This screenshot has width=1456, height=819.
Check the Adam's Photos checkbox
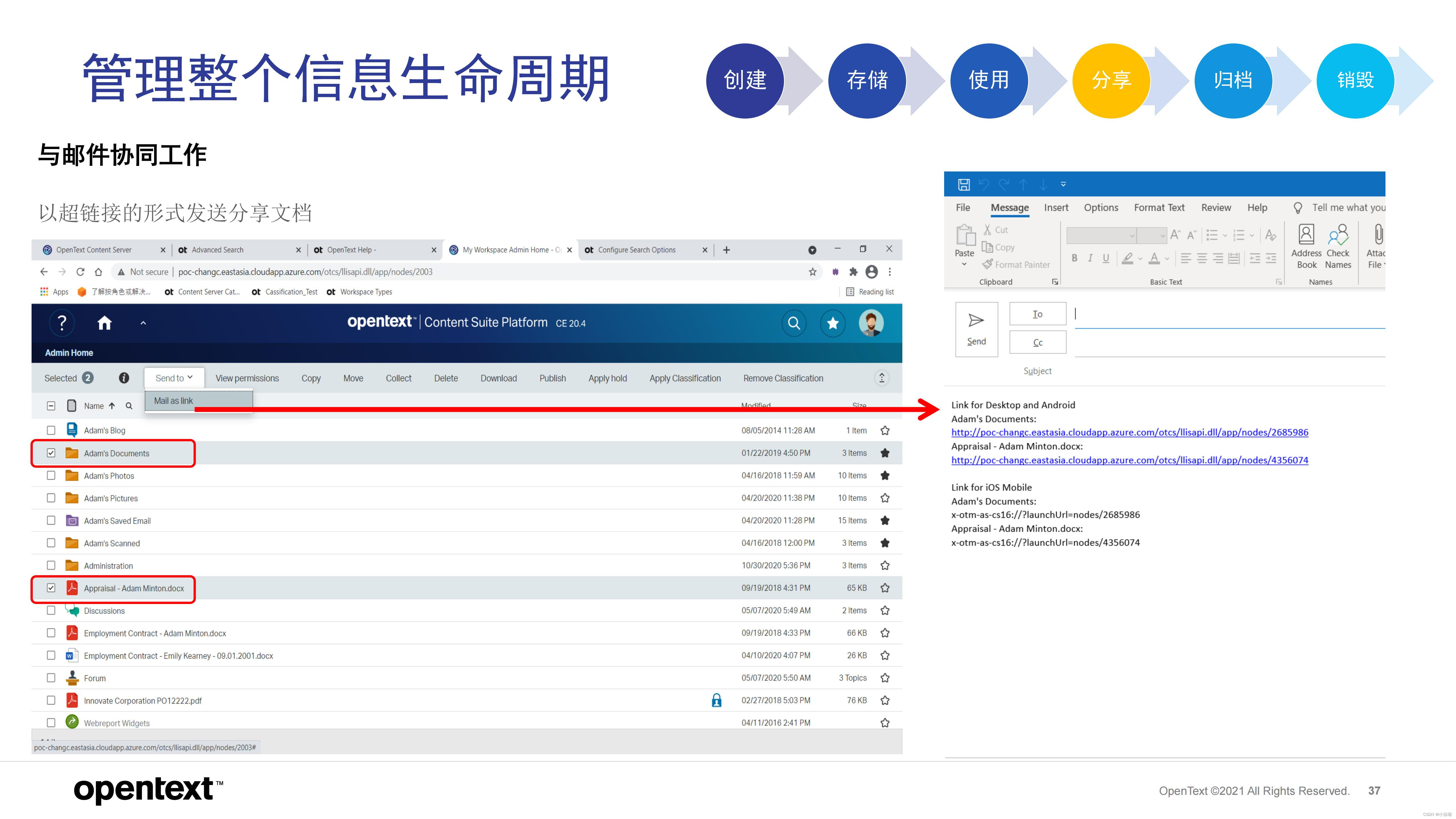51,476
